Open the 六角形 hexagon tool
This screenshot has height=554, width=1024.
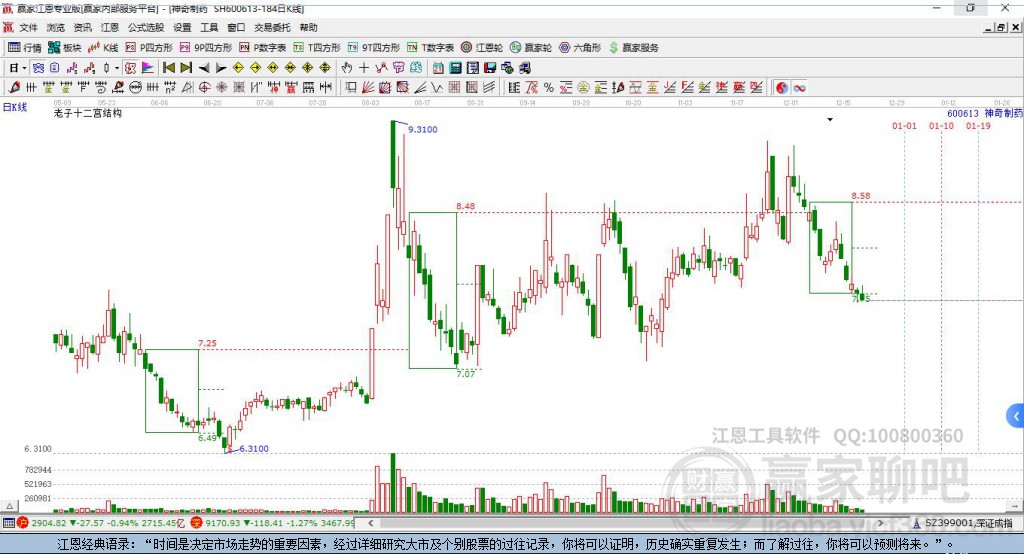580,48
